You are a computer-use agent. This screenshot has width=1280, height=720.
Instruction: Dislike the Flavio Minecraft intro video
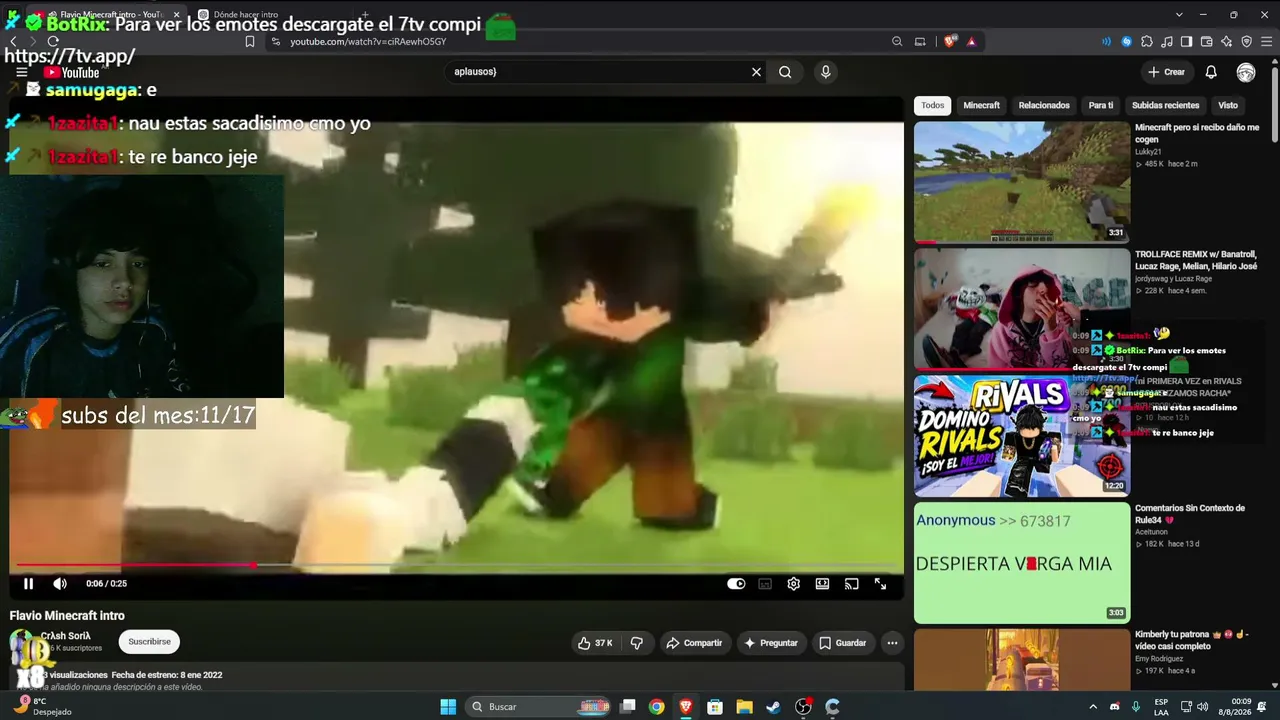pos(637,643)
